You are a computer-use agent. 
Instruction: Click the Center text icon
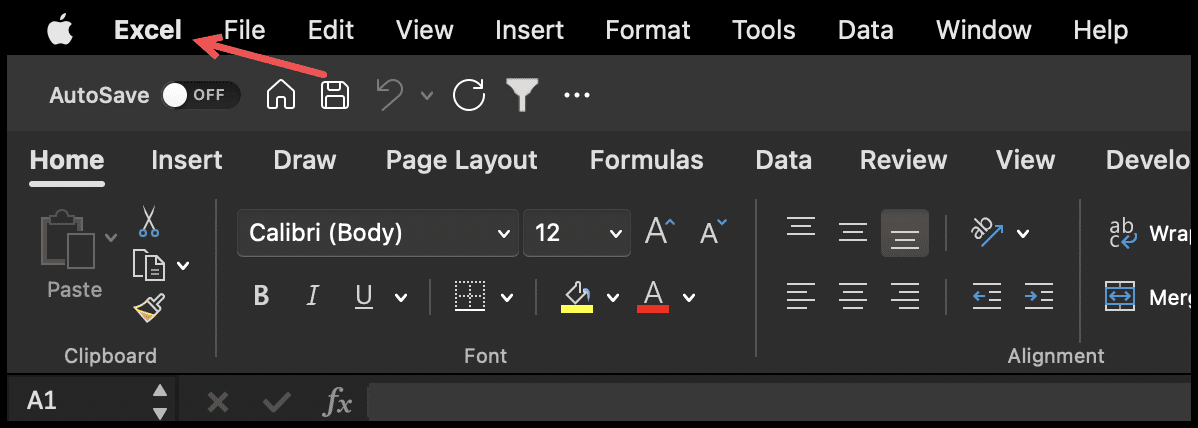tap(853, 296)
